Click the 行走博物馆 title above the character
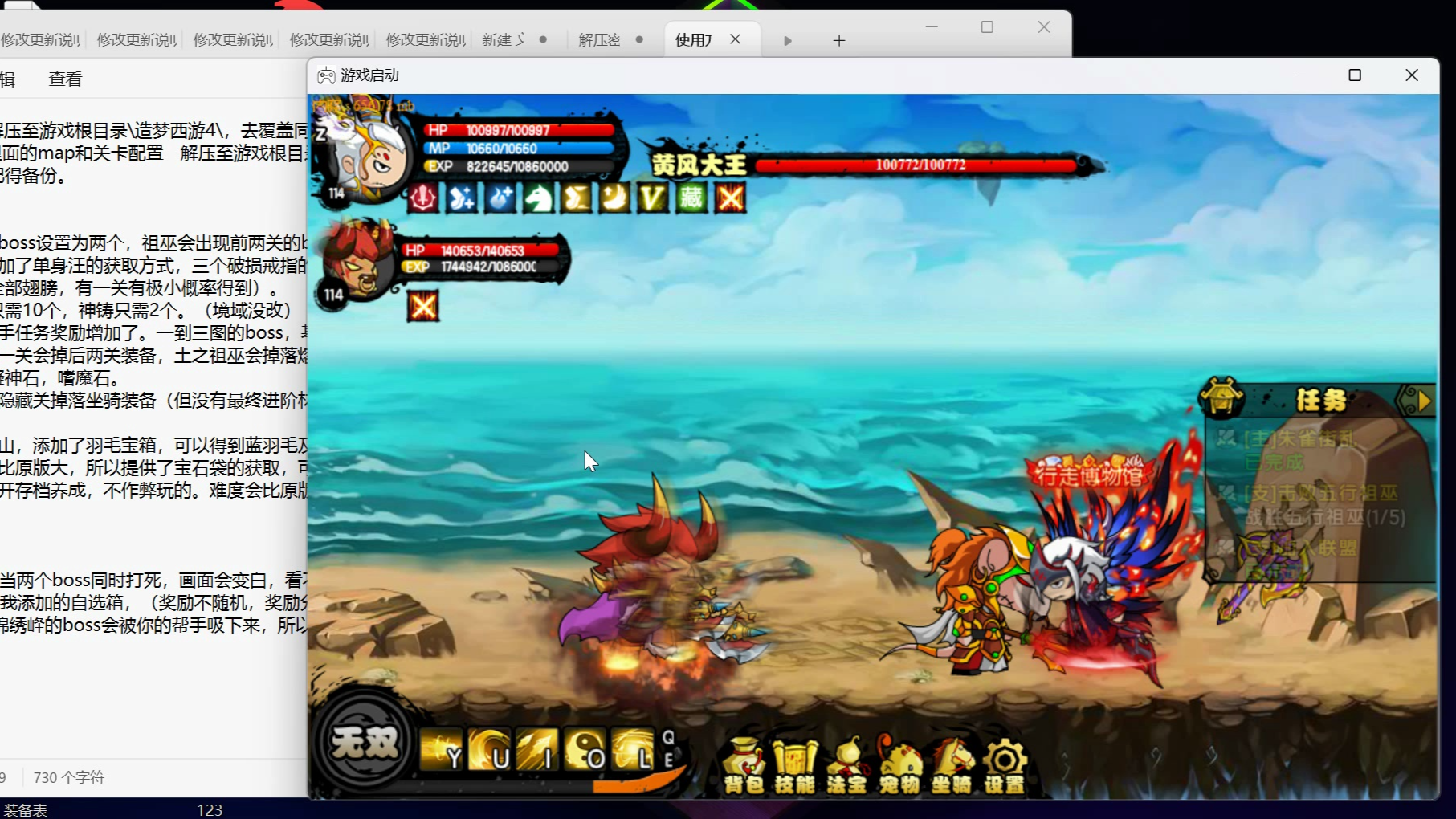Image resolution: width=1456 pixels, height=819 pixels. click(x=1090, y=475)
